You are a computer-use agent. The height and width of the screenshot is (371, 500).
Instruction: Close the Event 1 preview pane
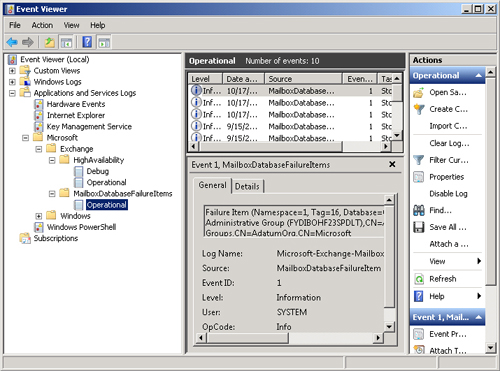[x=392, y=164]
